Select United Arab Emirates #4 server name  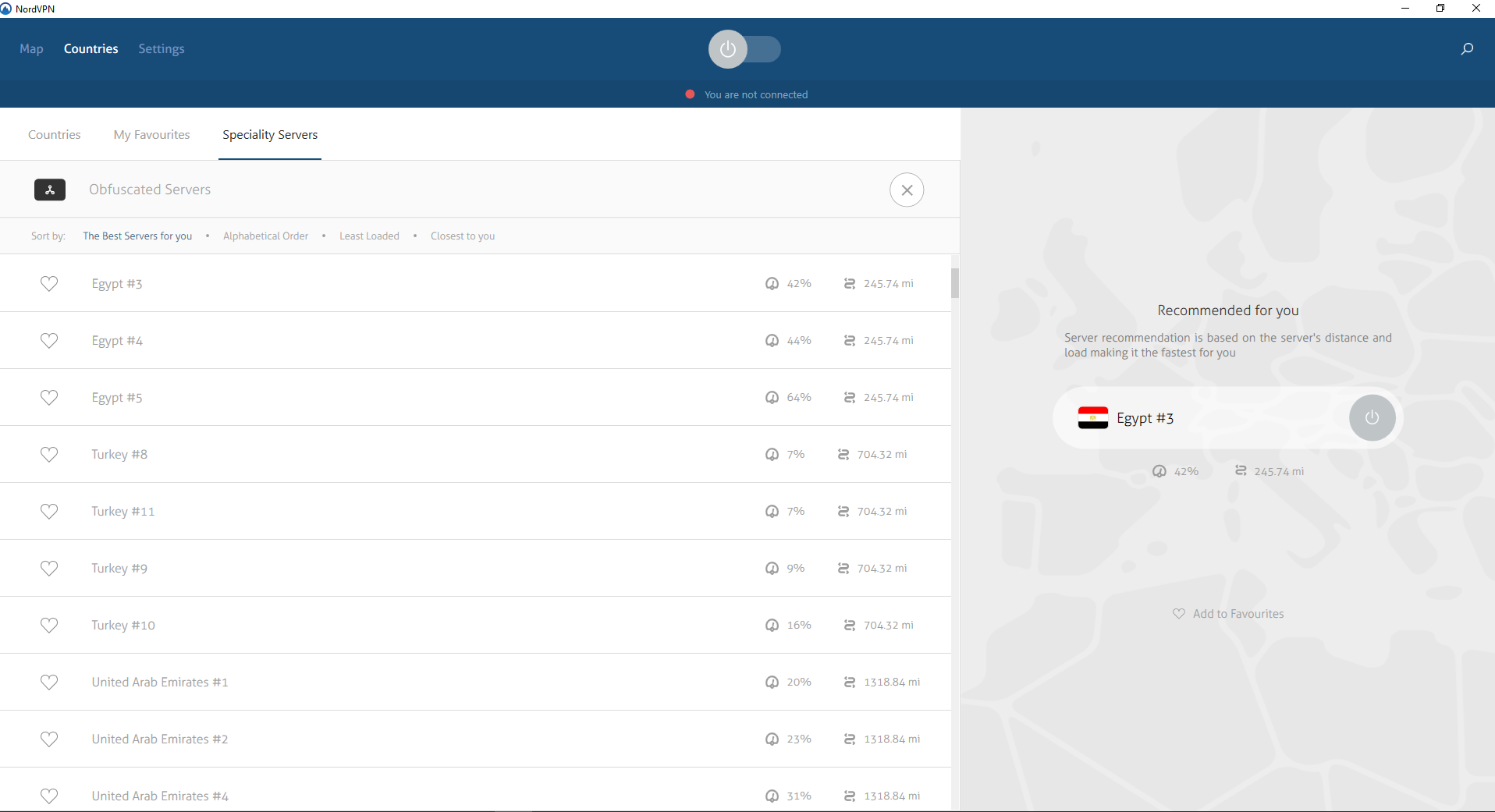160,796
